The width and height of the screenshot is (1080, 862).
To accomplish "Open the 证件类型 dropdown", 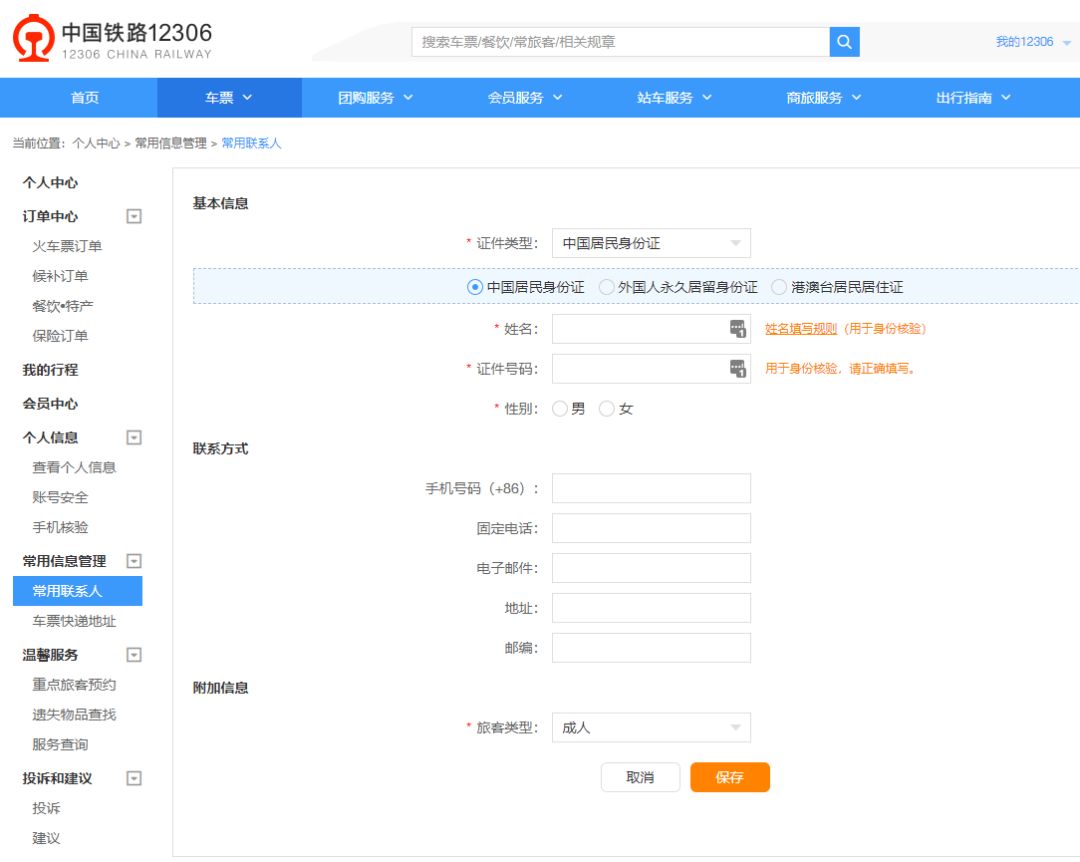I will pos(651,243).
